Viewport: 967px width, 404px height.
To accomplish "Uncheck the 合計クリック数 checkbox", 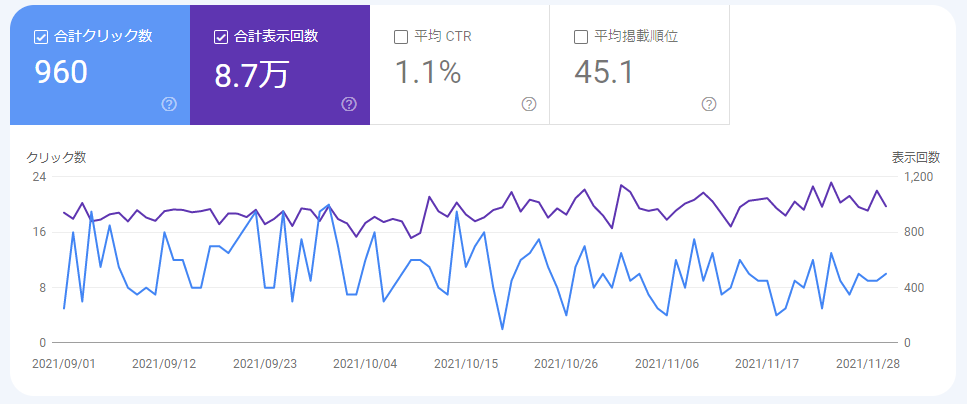I will 41,37.
